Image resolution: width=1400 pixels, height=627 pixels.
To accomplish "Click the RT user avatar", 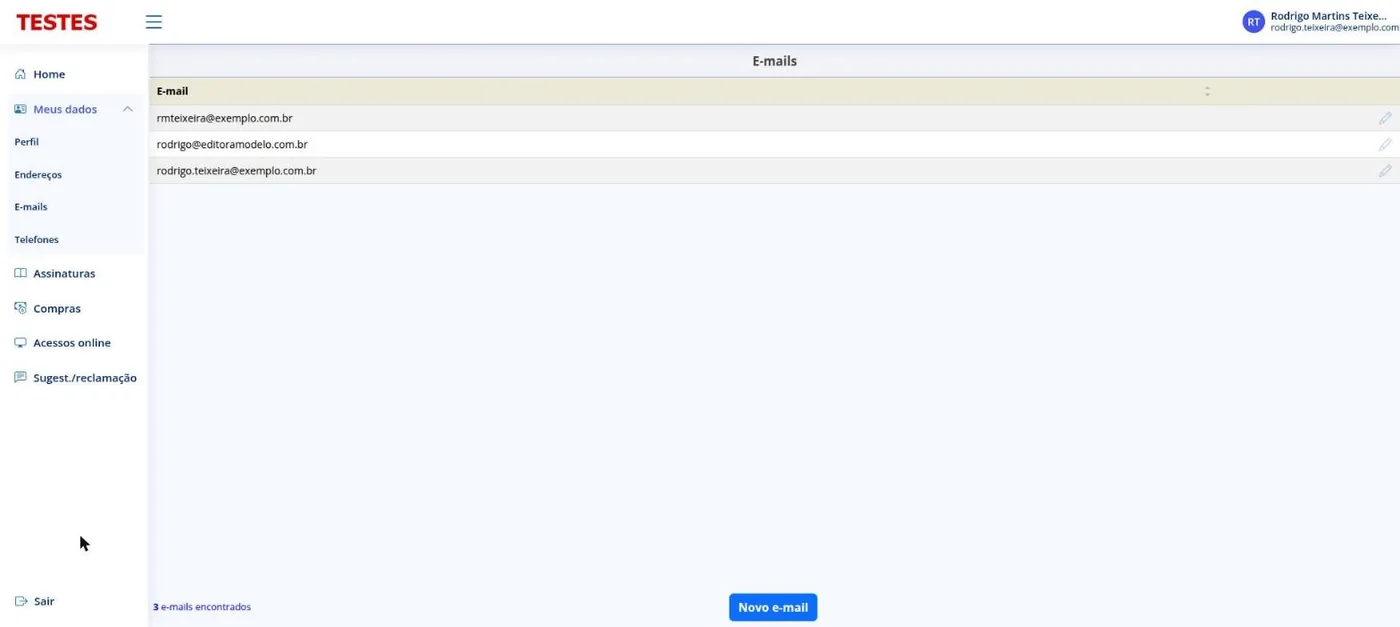I will 1253,22.
